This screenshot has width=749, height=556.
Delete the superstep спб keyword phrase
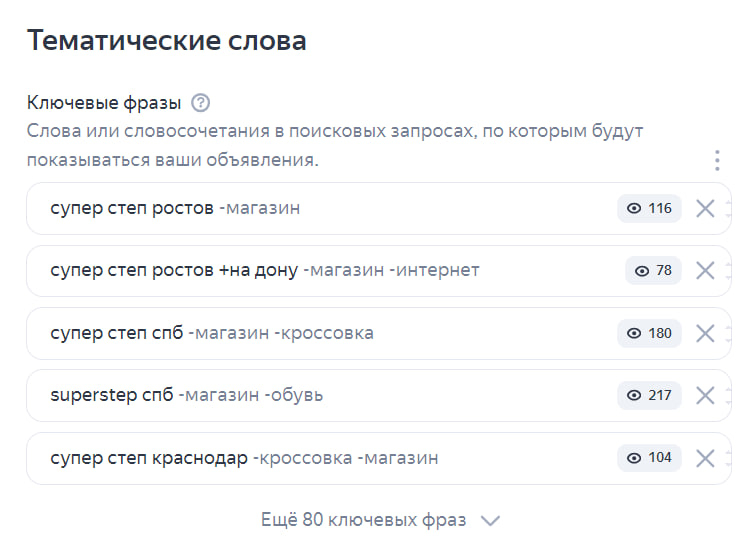(705, 396)
